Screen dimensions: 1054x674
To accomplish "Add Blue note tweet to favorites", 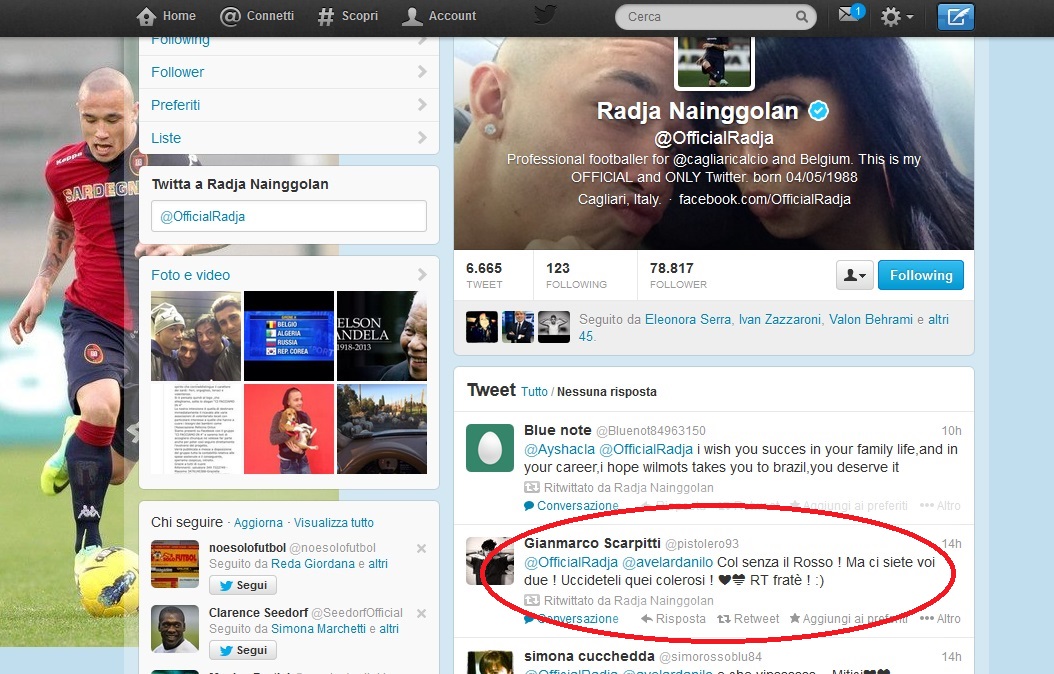I will tap(848, 506).
